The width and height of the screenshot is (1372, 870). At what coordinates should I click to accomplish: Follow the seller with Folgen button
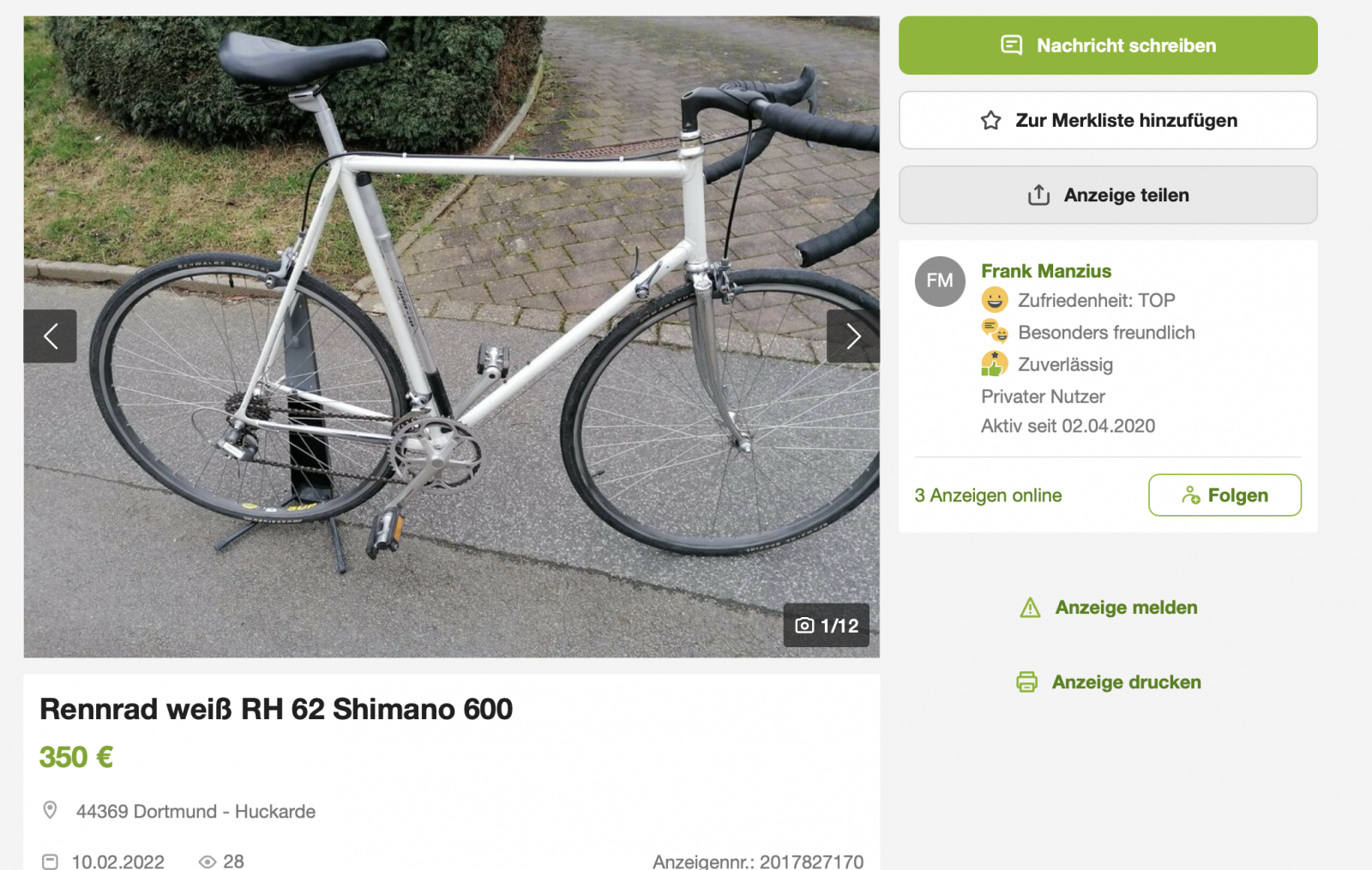1225,495
